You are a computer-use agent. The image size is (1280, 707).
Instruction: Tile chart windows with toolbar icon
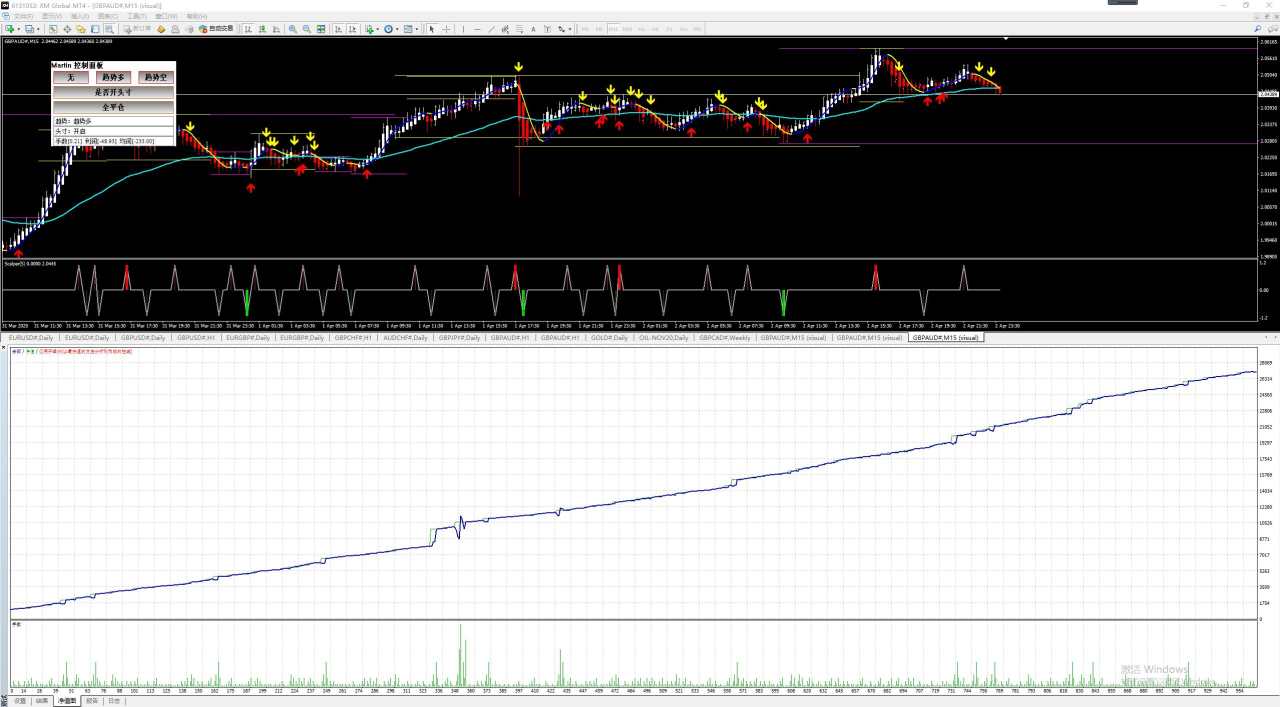tap(321, 29)
